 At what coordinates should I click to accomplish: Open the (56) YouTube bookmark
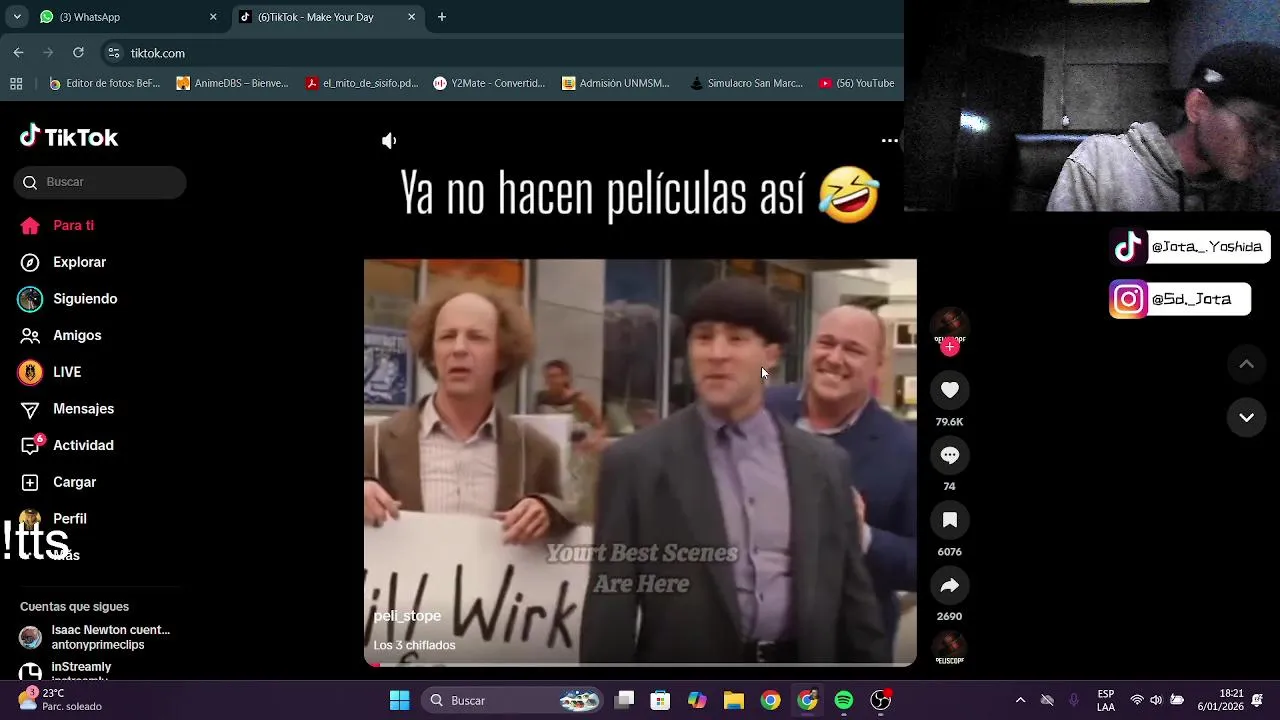[857, 83]
